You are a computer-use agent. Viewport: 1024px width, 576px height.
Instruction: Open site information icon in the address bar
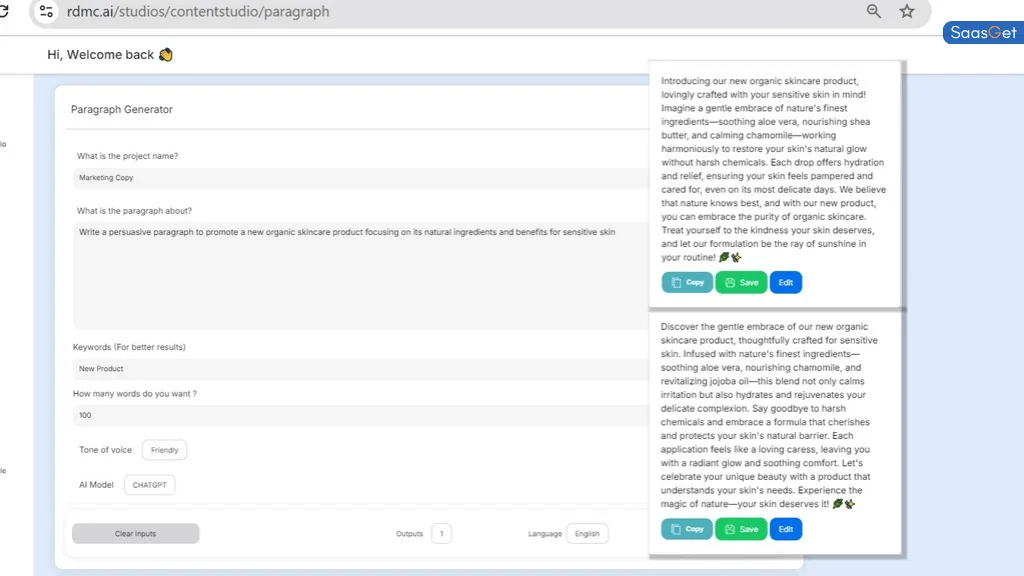pos(46,11)
